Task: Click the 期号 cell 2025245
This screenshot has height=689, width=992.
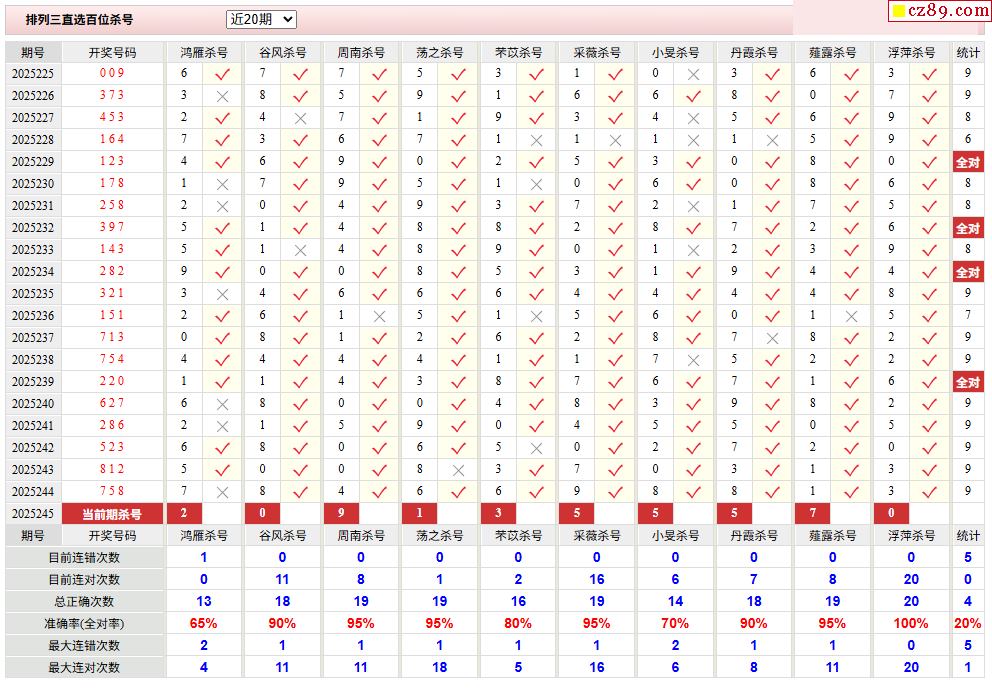Action: click(x=33, y=514)
